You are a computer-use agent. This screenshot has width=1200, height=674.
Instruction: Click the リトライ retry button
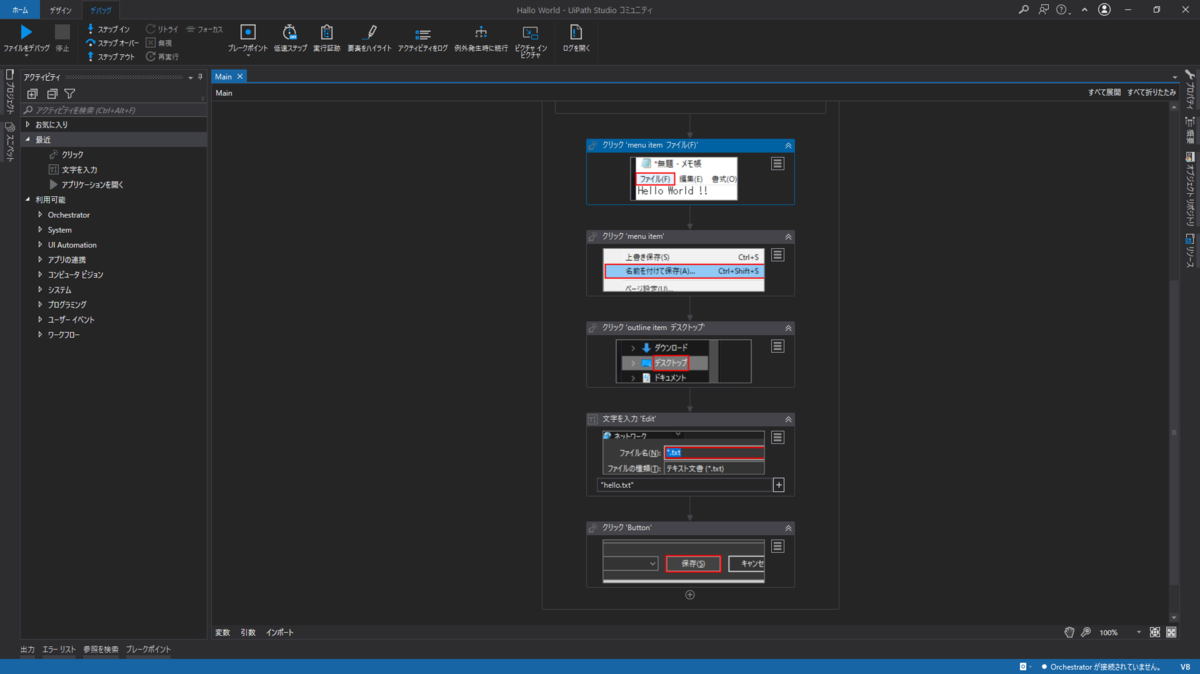tap(161, 30)
